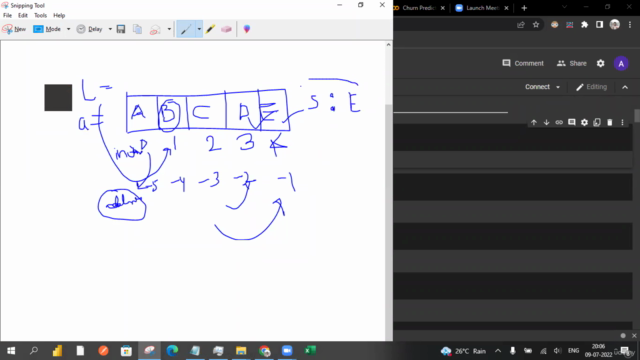This screenshot has height=360, width=640.
Task: Open the blue-red browser extension icon
Action: (569, 25)
